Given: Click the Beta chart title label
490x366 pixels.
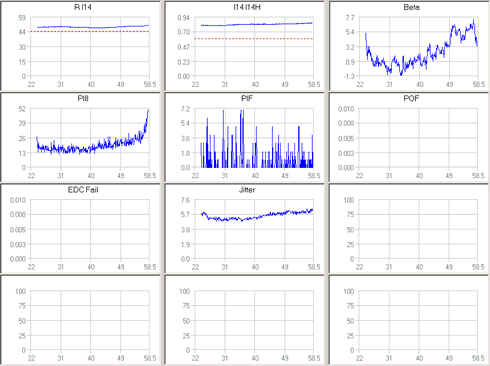Looking at the screenshot, I should pos(411,7).
